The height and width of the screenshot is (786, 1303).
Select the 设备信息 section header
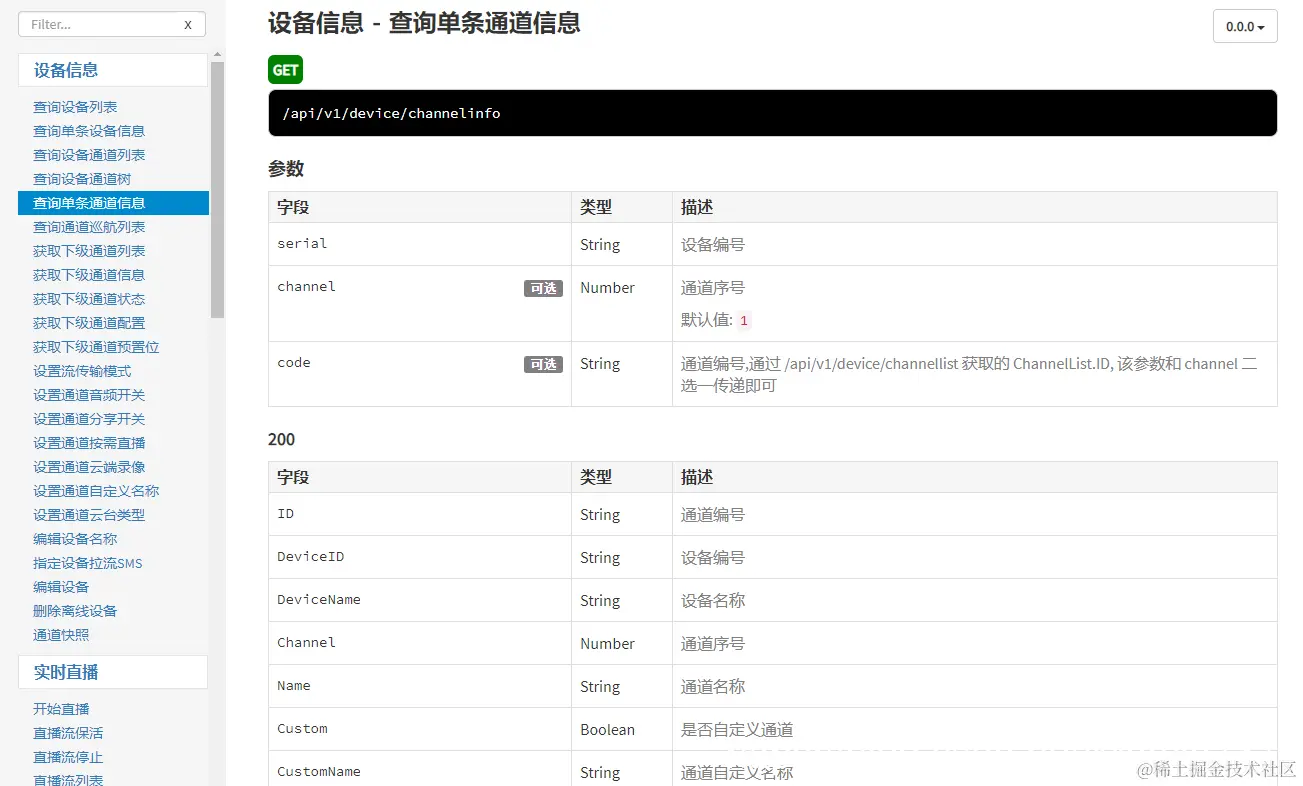[113, 70]
